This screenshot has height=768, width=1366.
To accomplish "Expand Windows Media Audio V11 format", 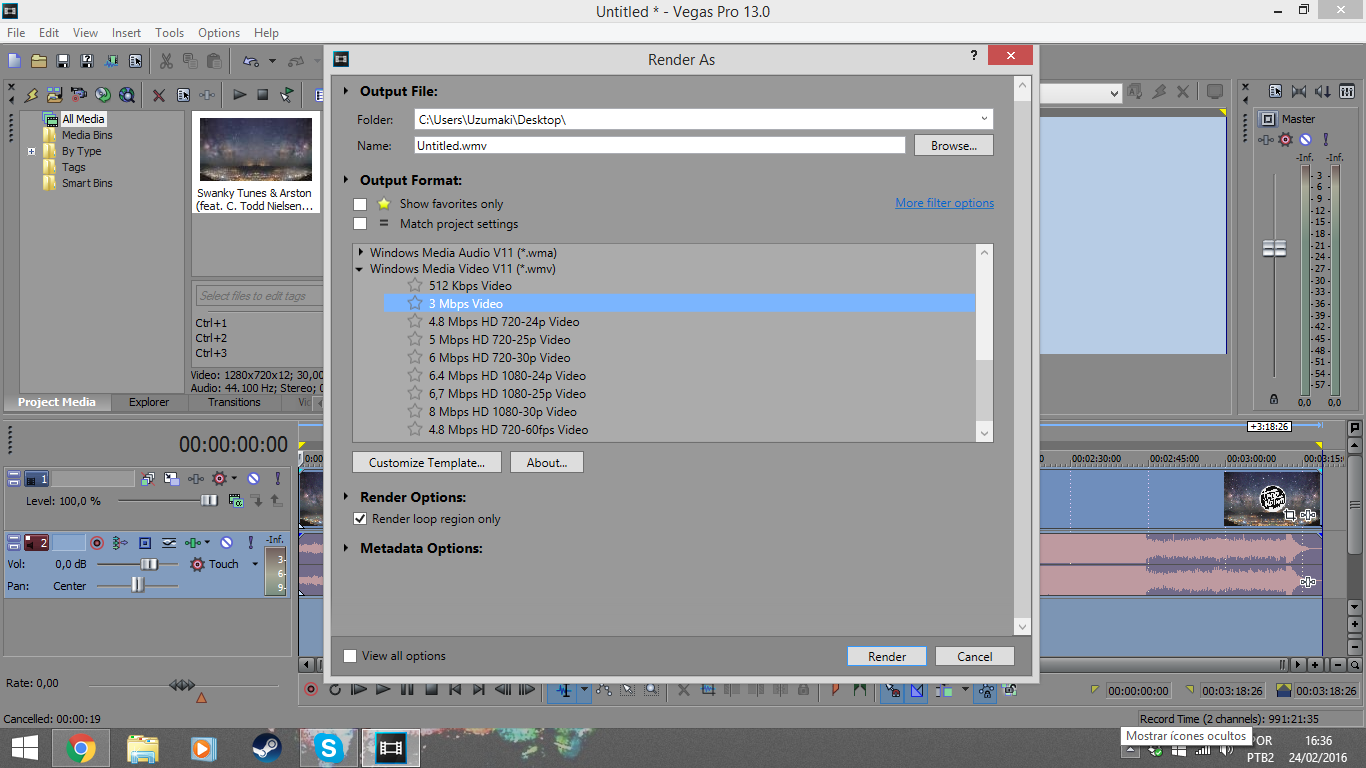I will click(x=360, y=253).
